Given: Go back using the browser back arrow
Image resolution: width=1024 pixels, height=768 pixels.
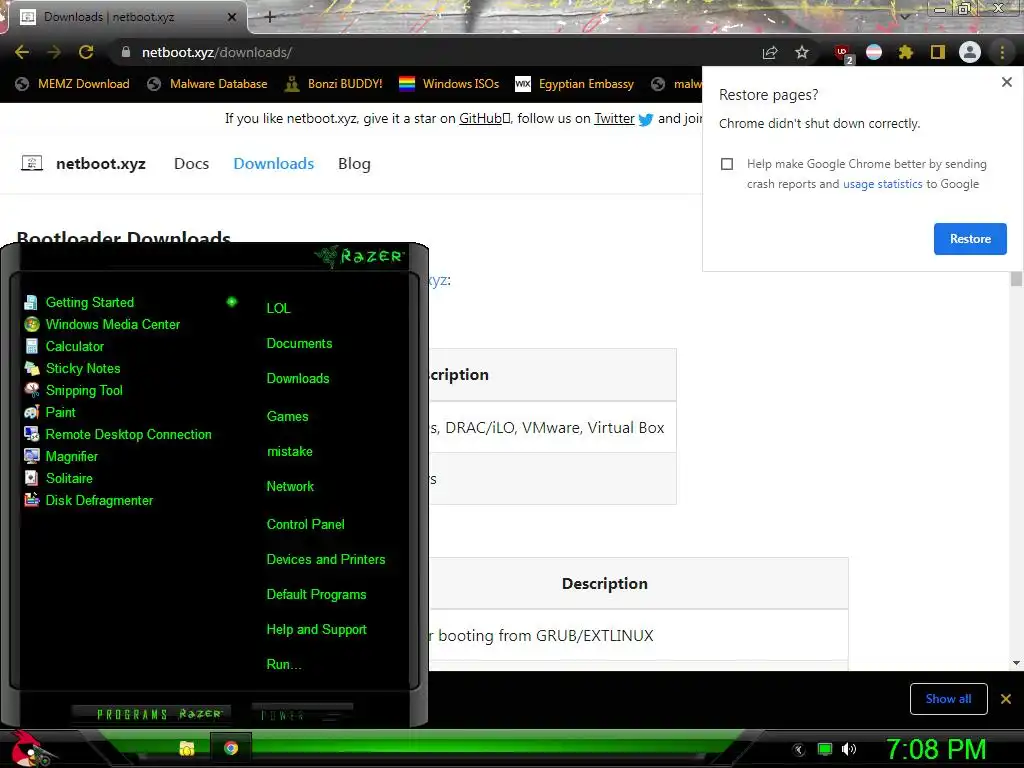Looking at the screenshot, I should click(x=22, y=52).
